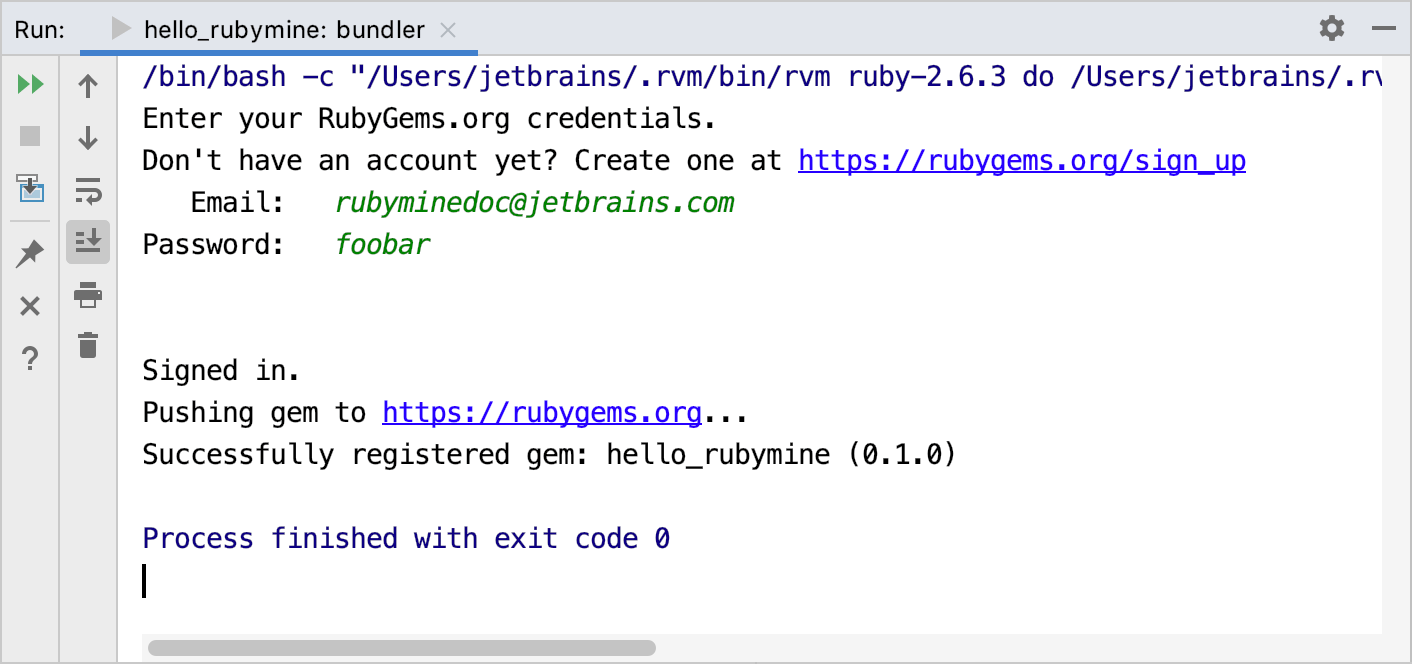Open the run configuration settings gear

tap(1332, 28)
